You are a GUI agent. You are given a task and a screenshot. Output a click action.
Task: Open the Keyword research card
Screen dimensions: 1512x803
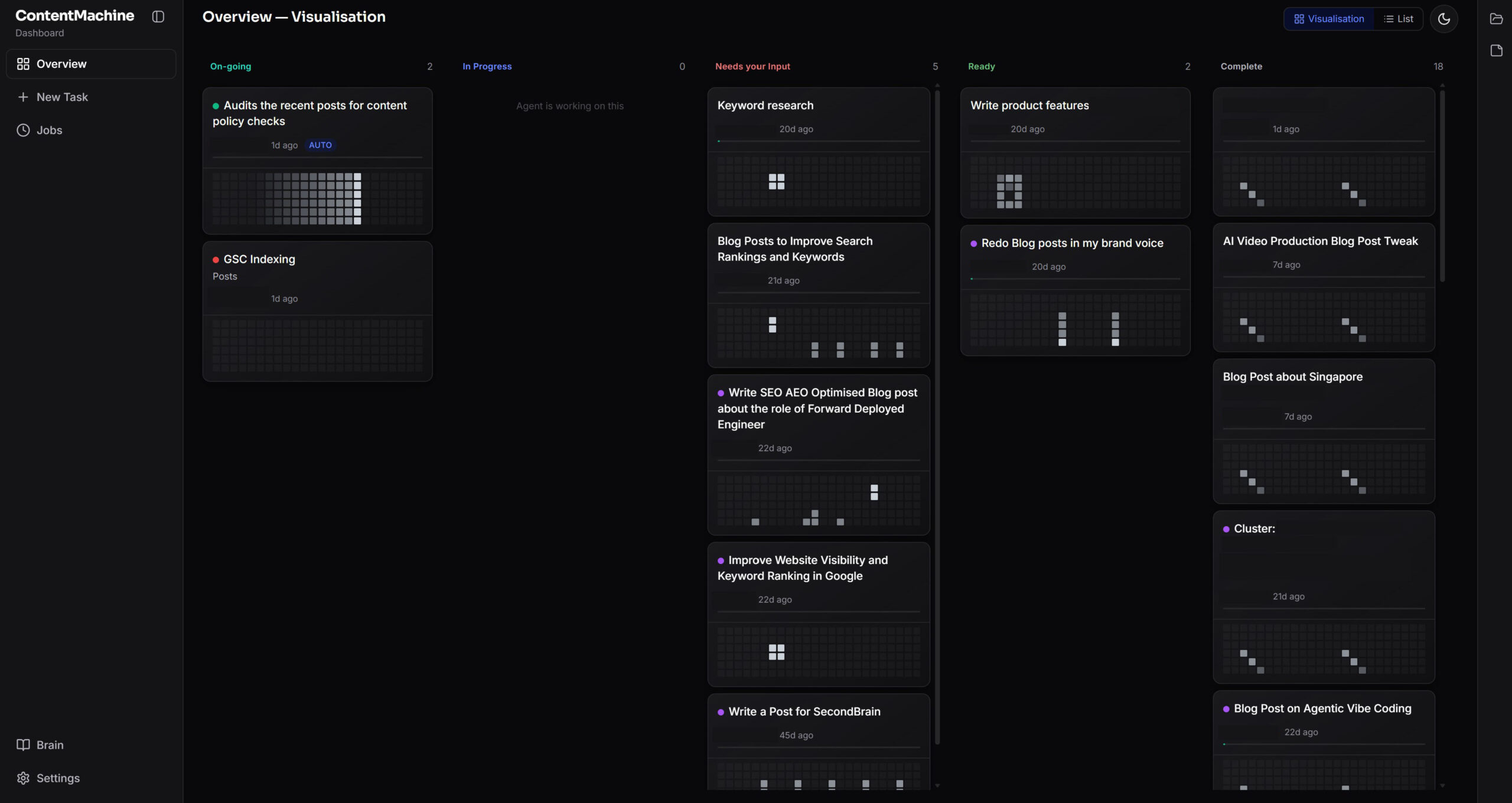pyautogui.click(x=819, y=152)
